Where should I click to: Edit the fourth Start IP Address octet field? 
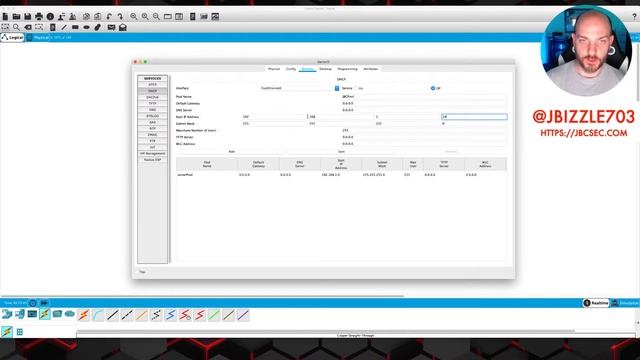pyautogui.click(x=474, y=117)
